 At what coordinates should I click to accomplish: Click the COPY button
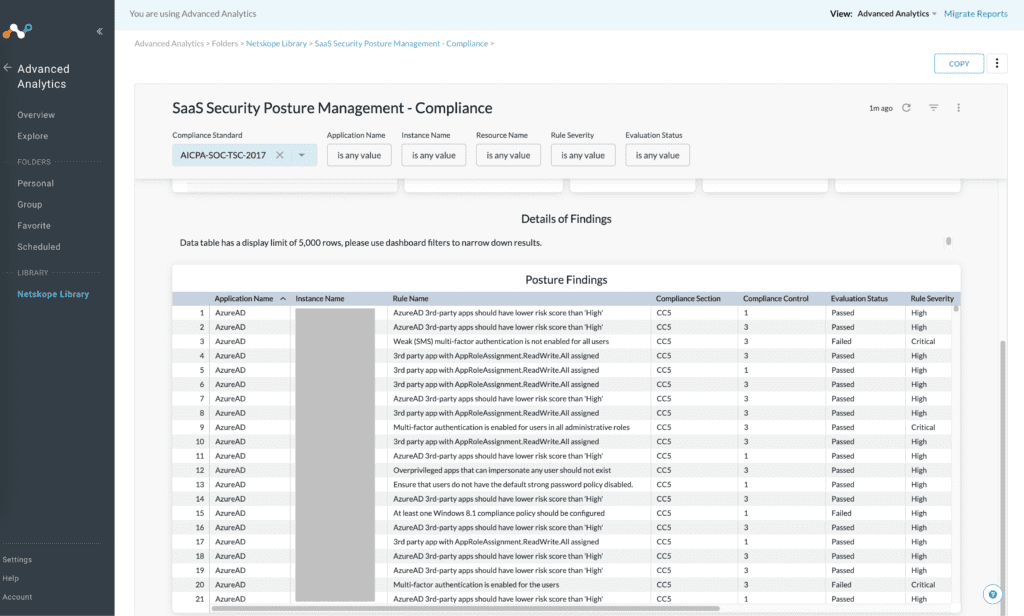click(959, 63)
